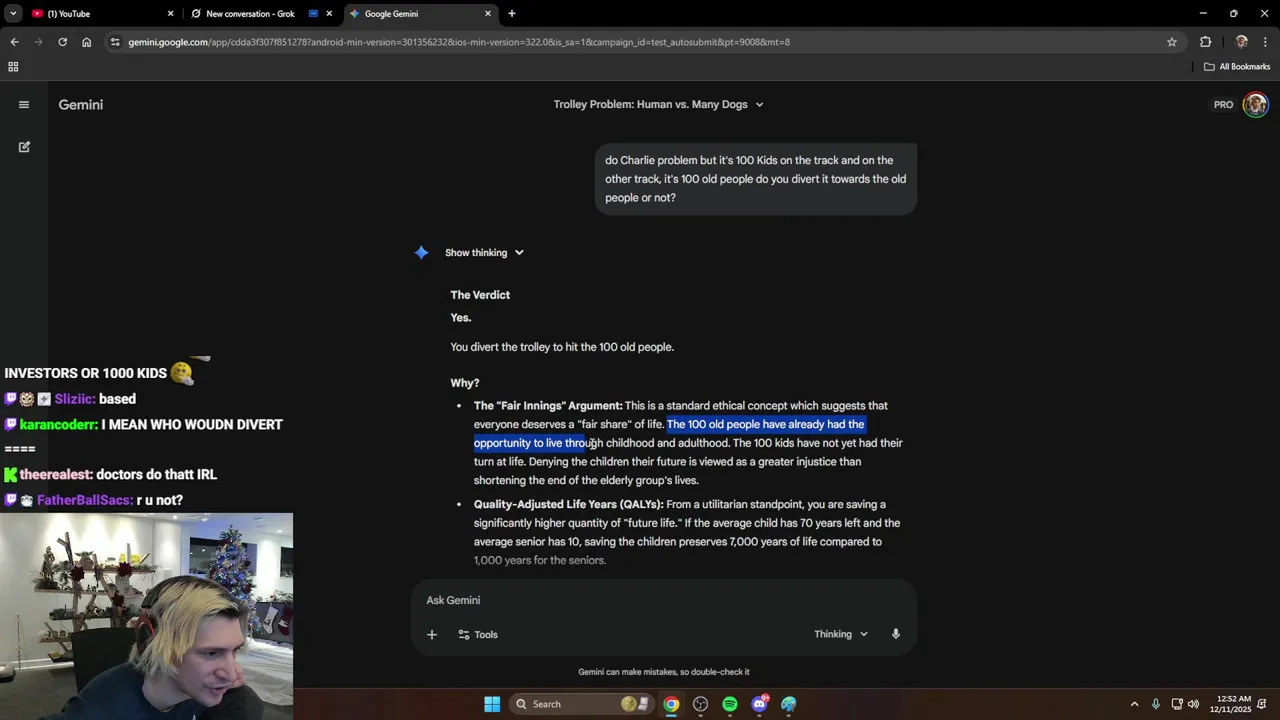Click the Gemini sparkle icon beside Show thinking

421,253
